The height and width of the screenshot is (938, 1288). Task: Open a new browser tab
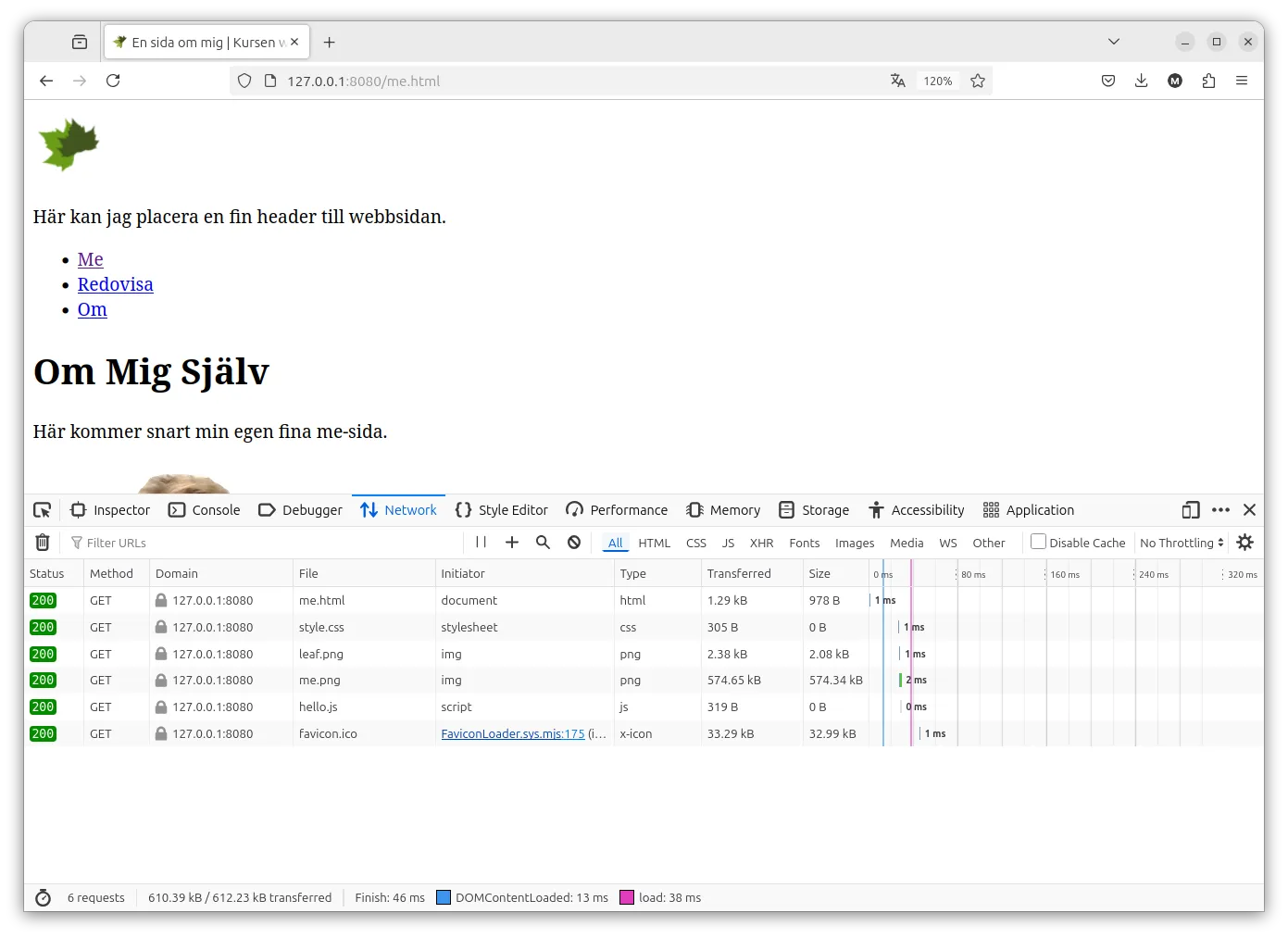pyautogui.click(x=329, y=42)
